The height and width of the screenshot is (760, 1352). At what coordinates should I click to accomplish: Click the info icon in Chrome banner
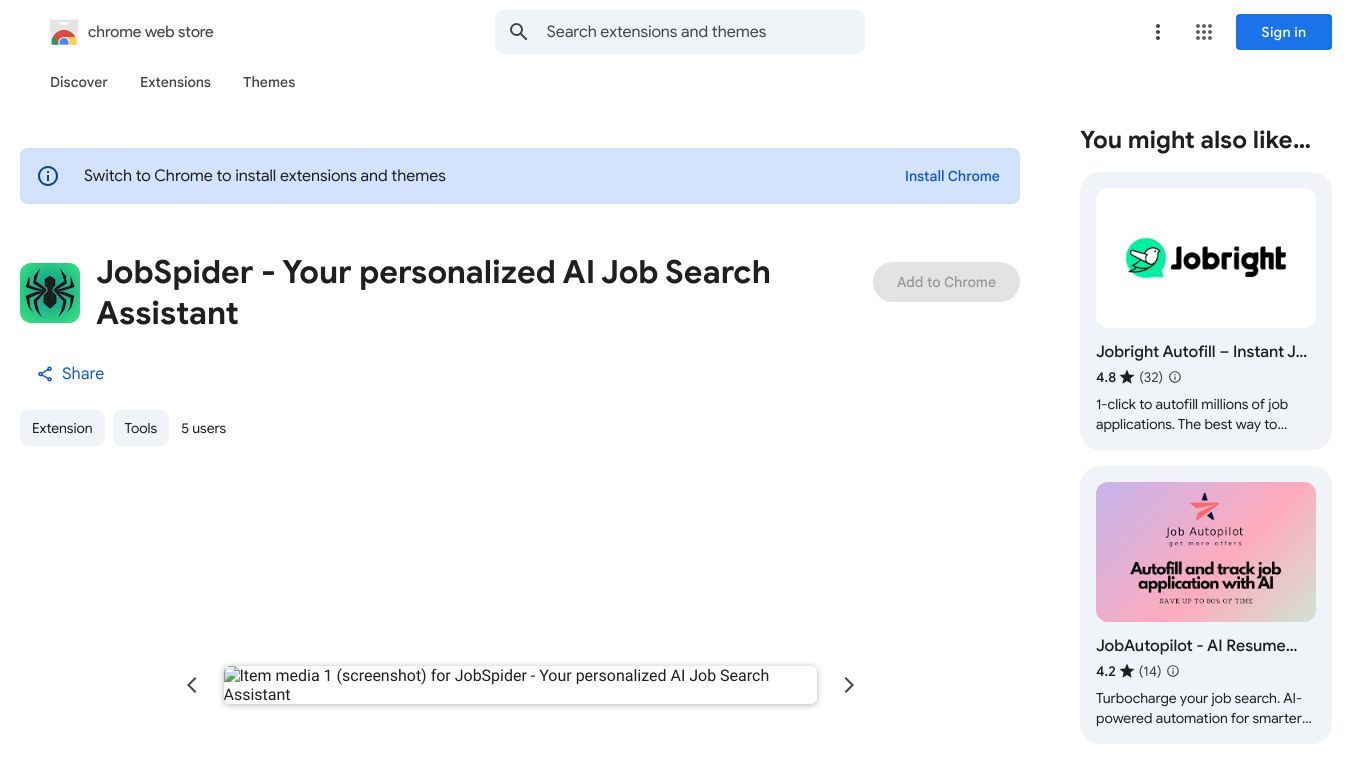click(x=48, y=176)
